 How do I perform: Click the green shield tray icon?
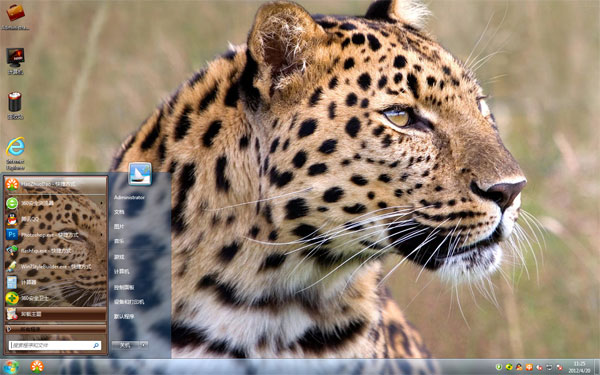tap(499, 367)
